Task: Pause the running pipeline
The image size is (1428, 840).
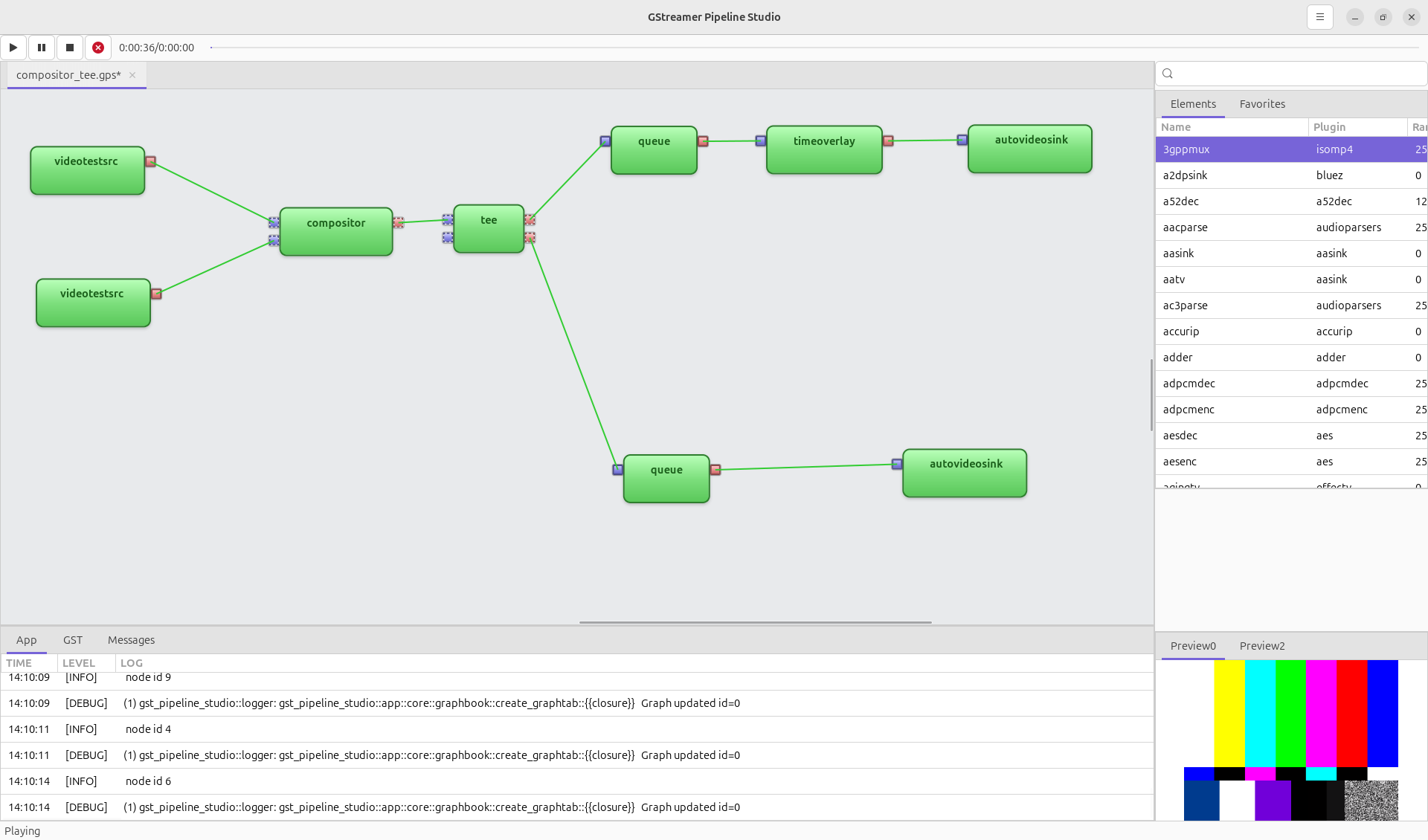Action: point(41,47)
